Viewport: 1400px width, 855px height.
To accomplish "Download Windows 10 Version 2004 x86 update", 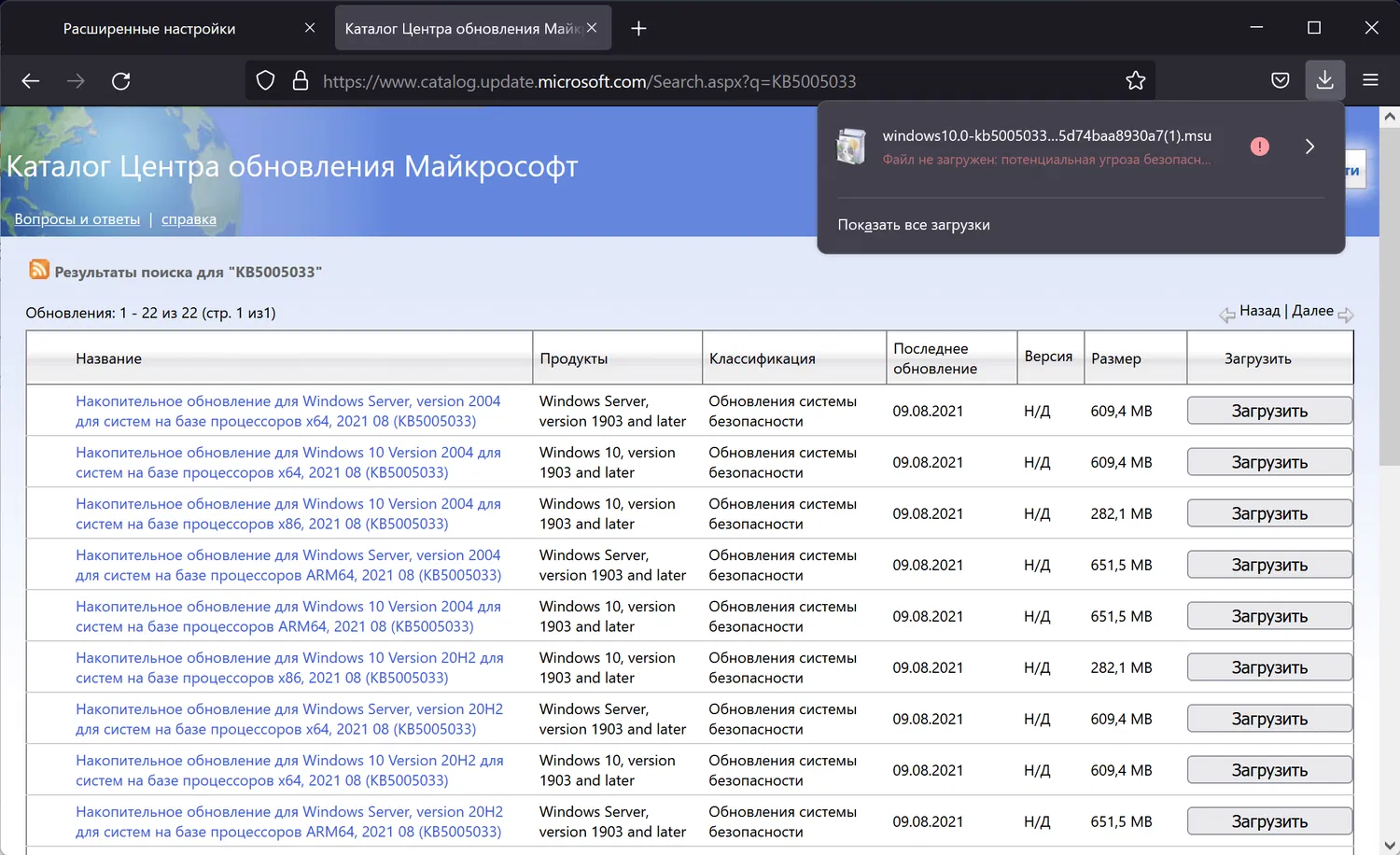I will click(1269, 513).
